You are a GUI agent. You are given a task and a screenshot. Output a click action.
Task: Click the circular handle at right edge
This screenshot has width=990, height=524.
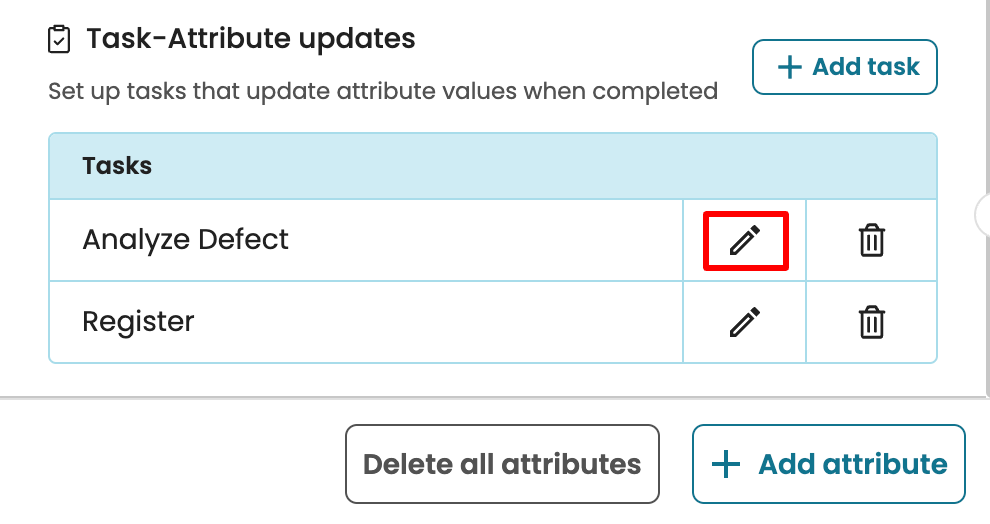coord(984,212)
